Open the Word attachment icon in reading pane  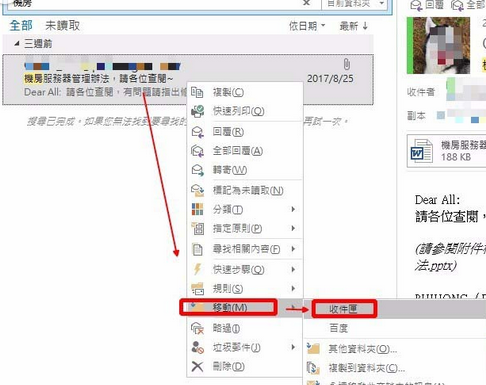pos(421,150)
